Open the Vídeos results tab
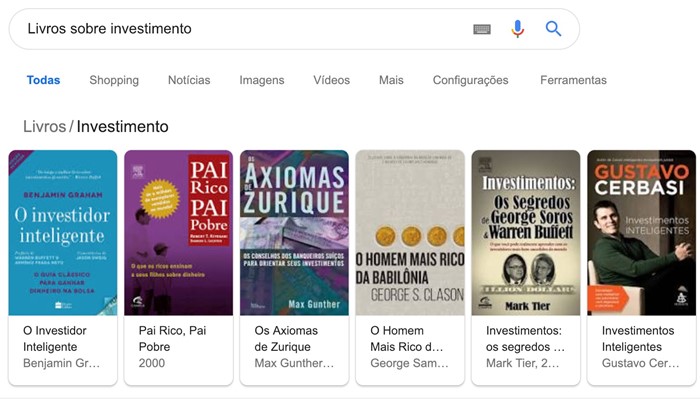This screenshot has height=406, width=700. 331,80
